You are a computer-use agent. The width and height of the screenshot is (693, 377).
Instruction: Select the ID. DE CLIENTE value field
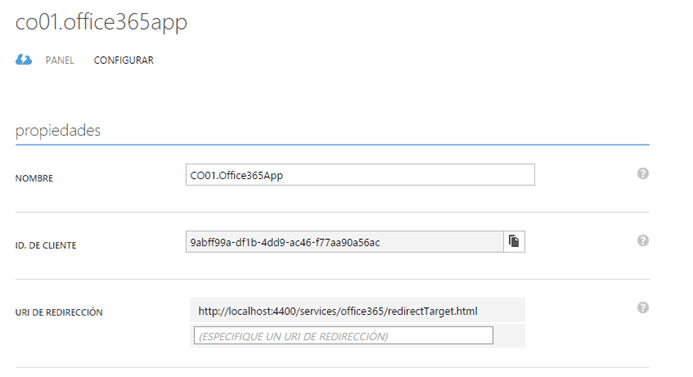(x=344, y=242)
